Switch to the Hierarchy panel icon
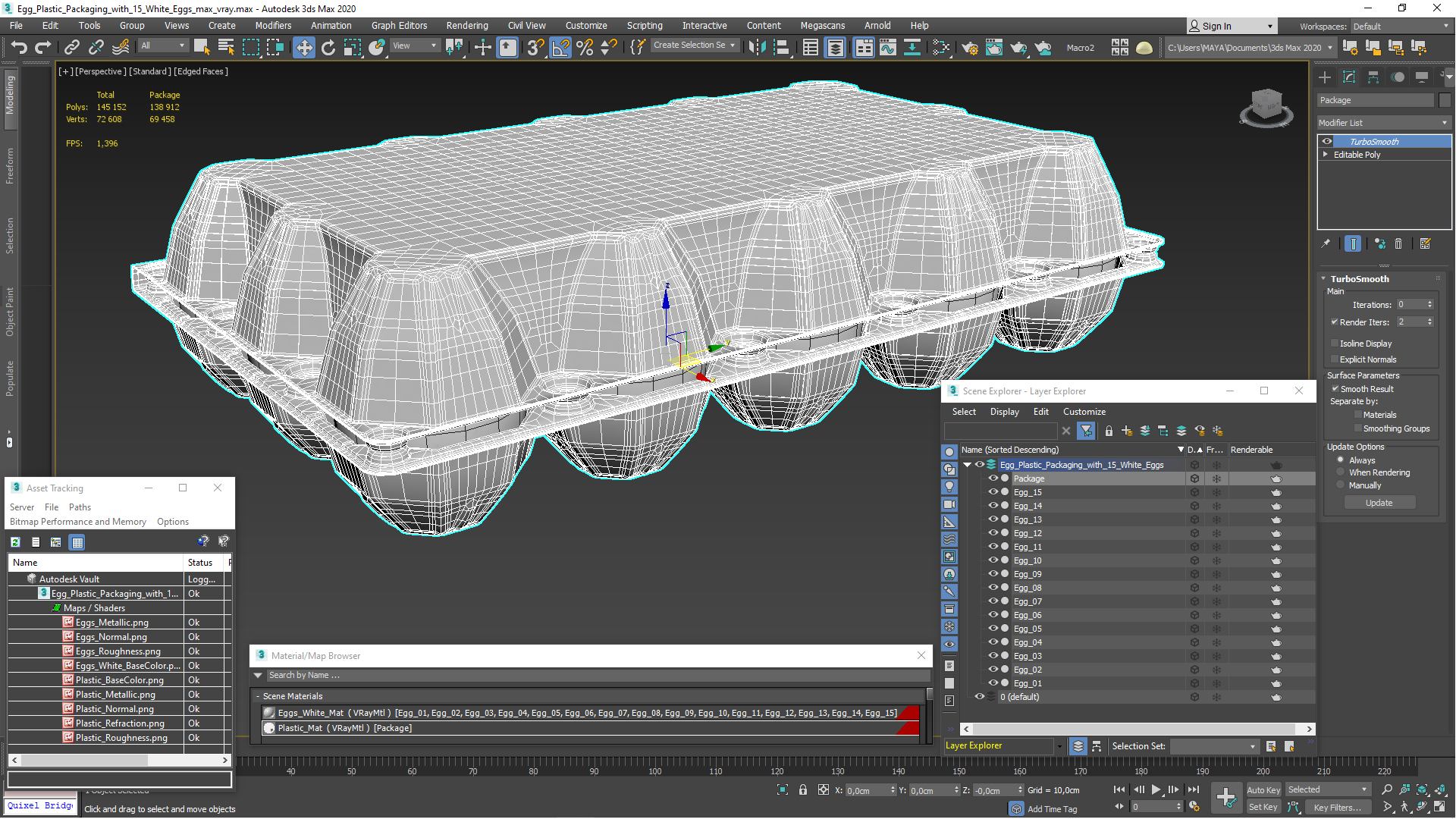1456x819 pixels. 1373,77
